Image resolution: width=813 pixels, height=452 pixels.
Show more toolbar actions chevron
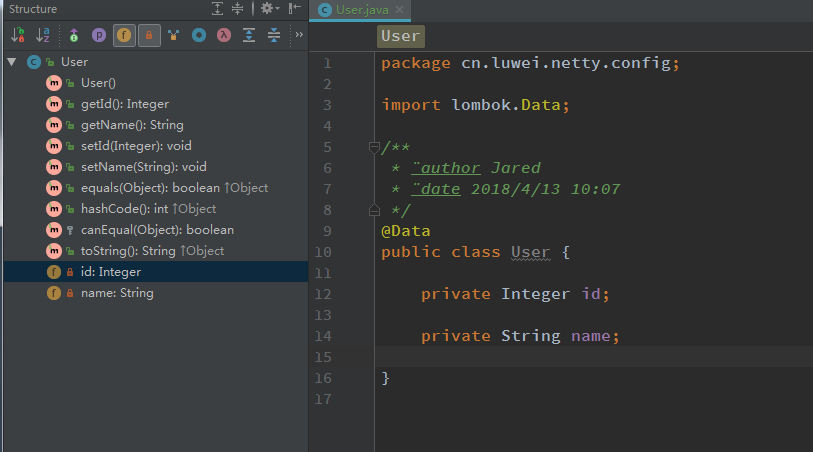[298, 35]
